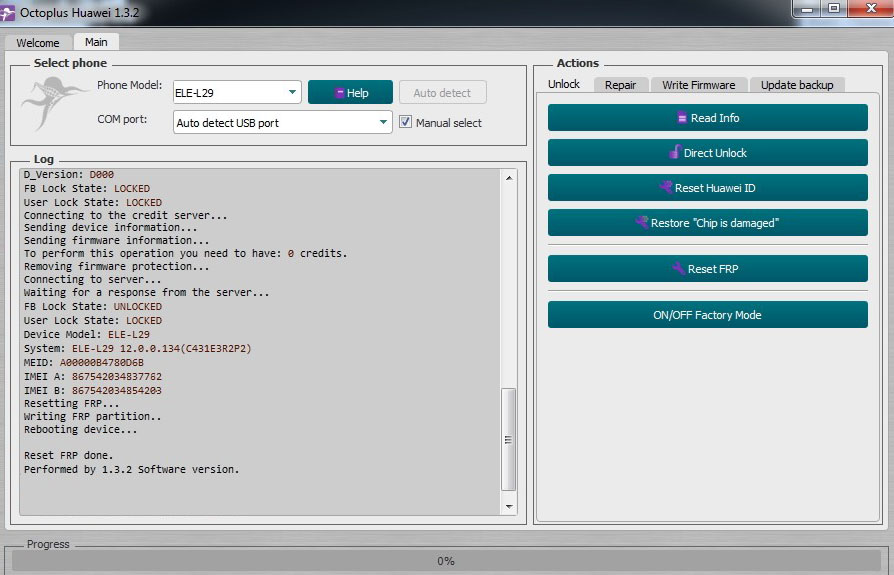Click log line "Writing FRP partition.."

pos(92,416)
